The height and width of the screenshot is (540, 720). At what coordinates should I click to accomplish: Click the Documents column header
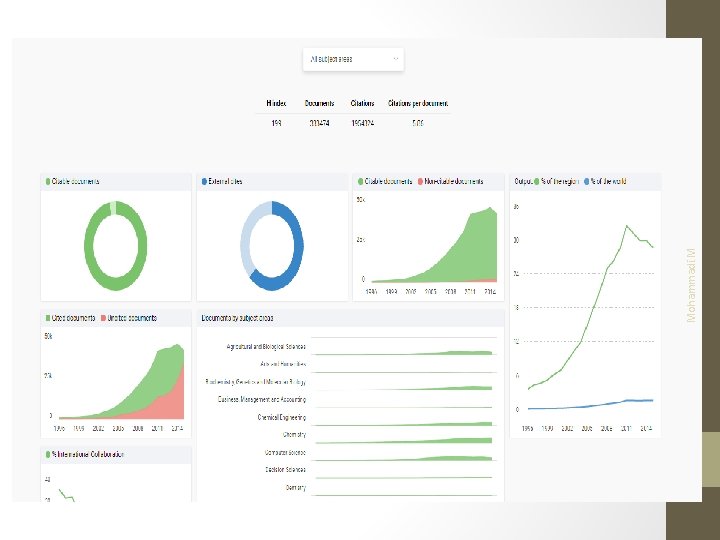pyautogui.click(x=320, y=103)
